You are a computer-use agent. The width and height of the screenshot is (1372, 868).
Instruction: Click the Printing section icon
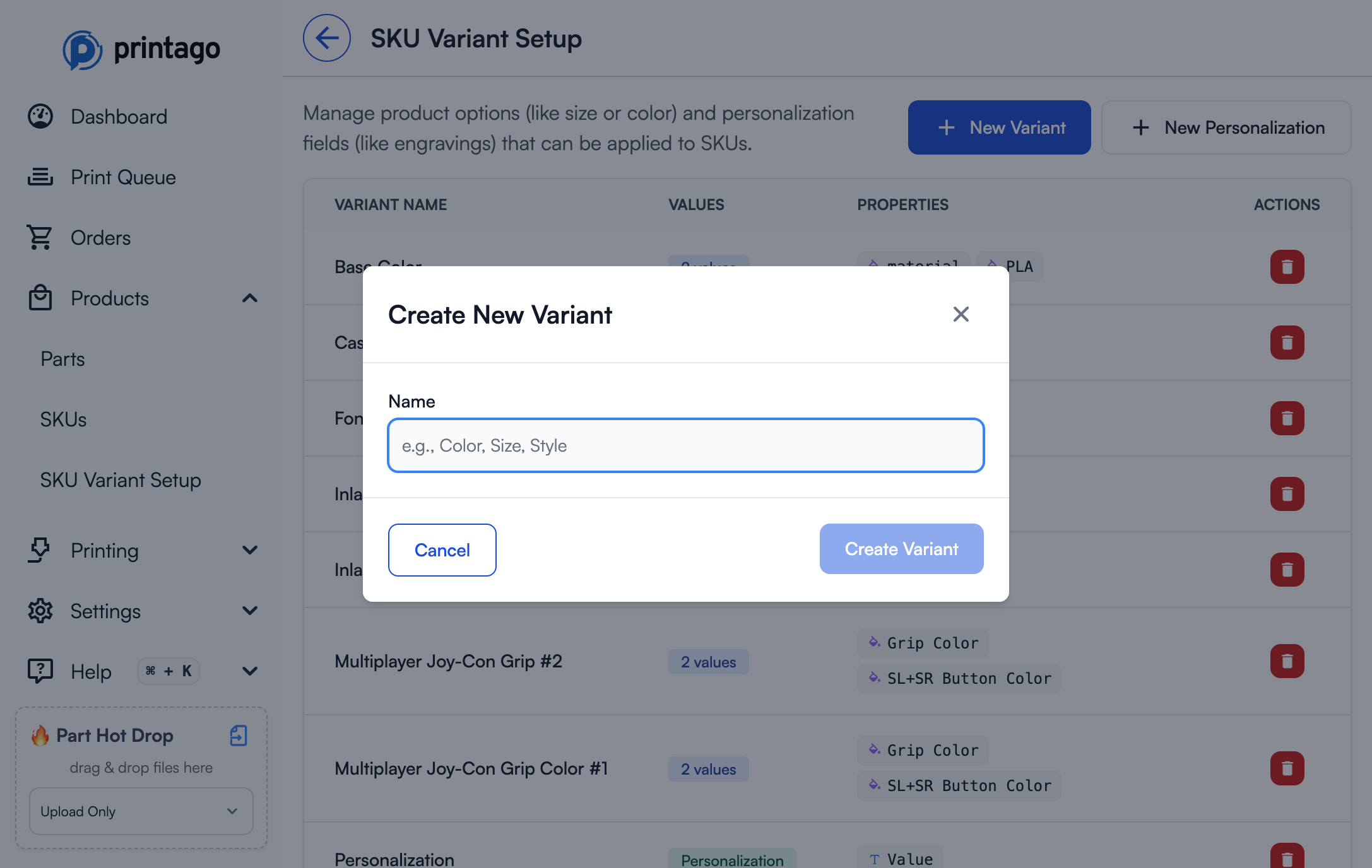tap(40, 549)
